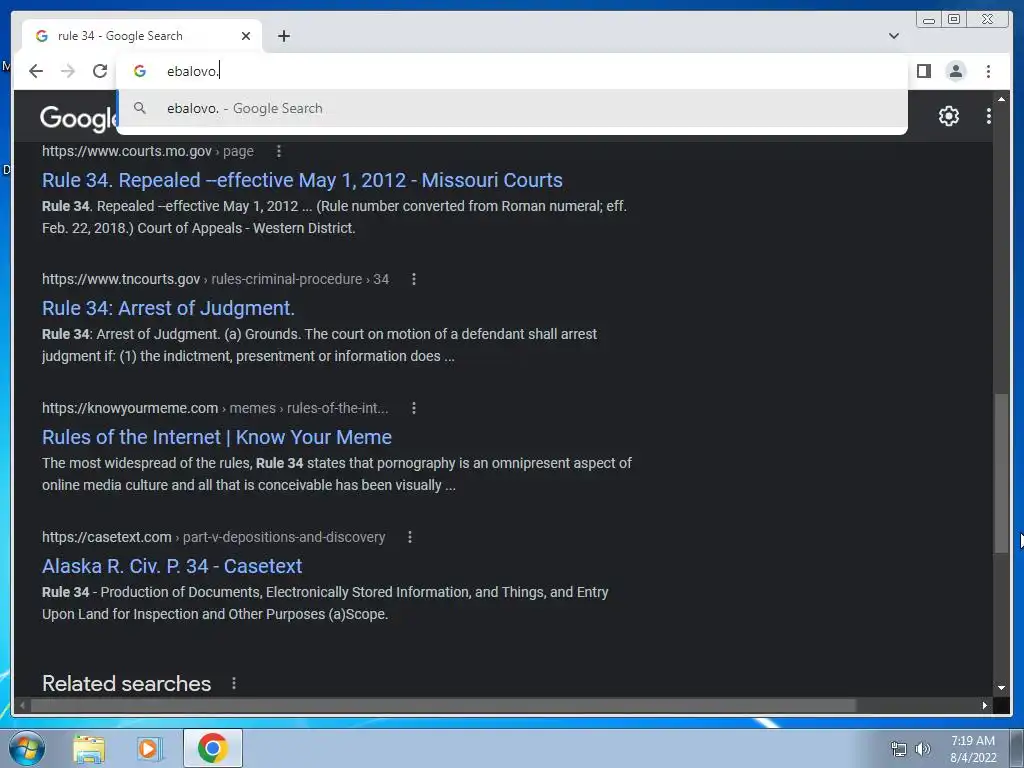Open more options for knowyourmeme.com result
This screenshot has width=1024, height=768.
[x=413, y=408]
